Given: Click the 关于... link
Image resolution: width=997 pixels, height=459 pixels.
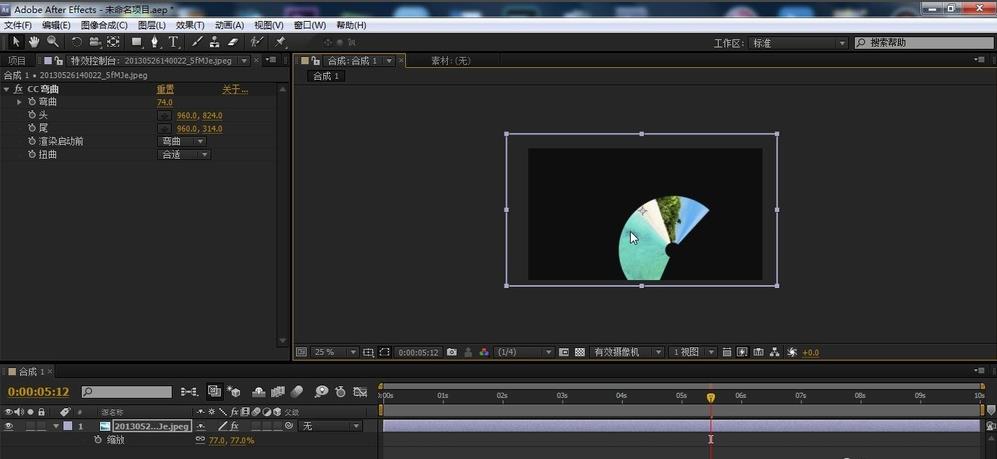Looking at the screenshot, I should [x=235, y=89].
